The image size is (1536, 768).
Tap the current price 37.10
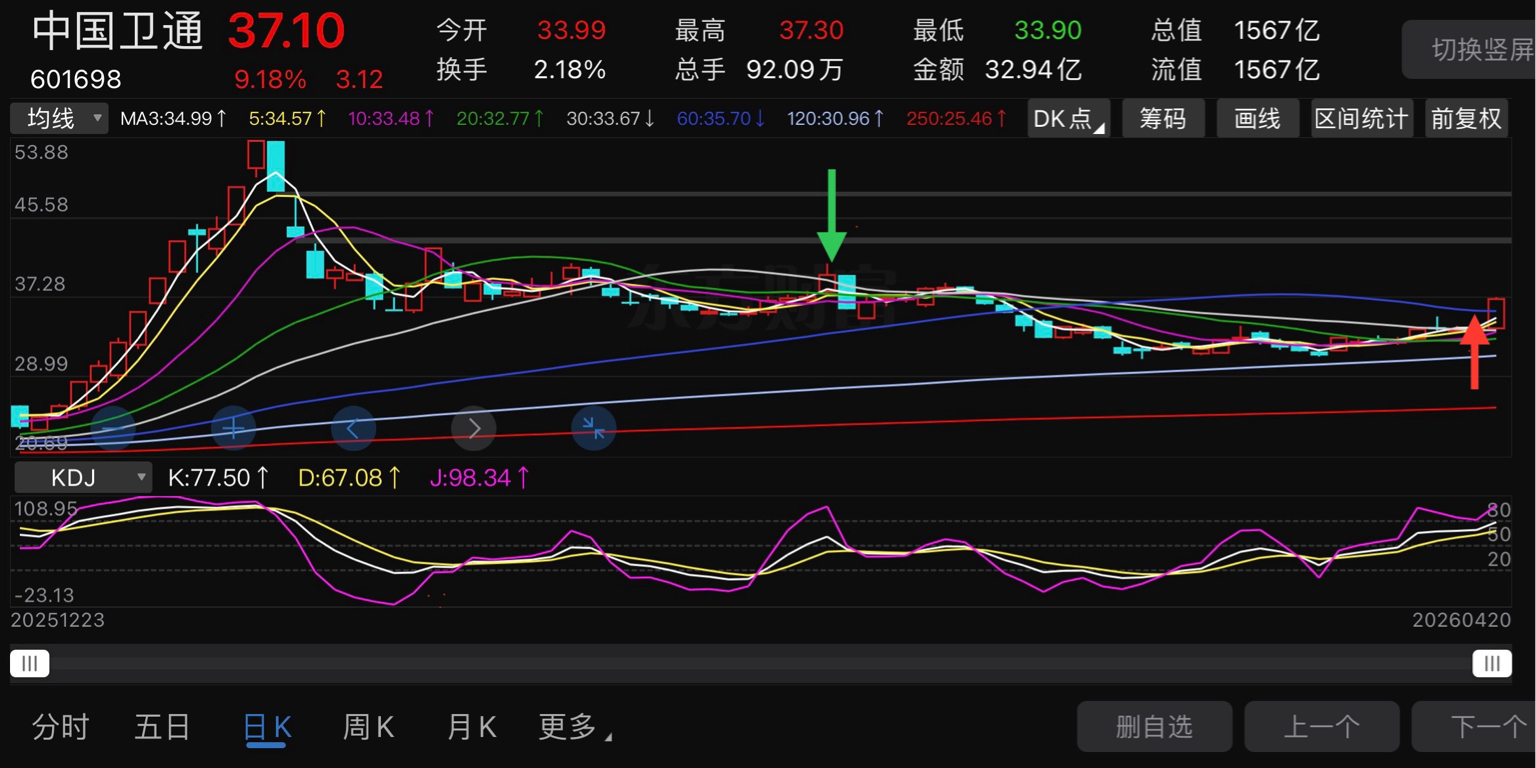click(x=286, y=31)
